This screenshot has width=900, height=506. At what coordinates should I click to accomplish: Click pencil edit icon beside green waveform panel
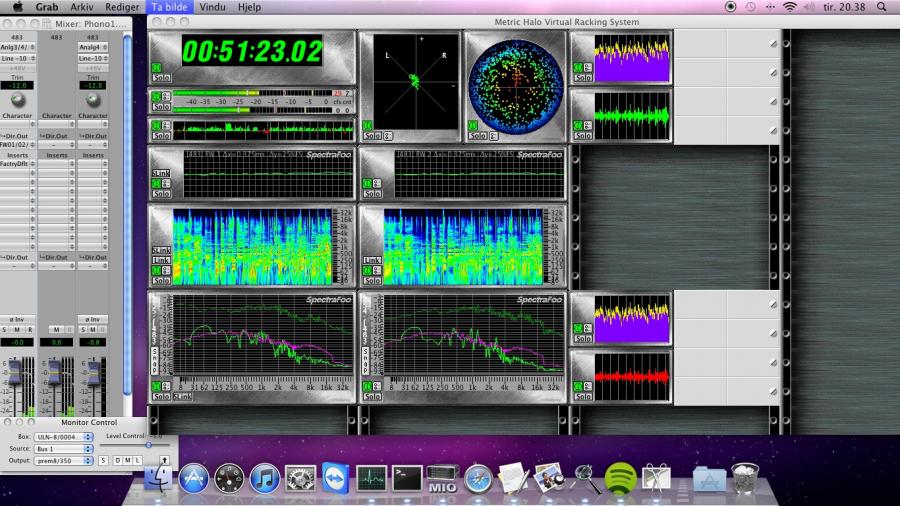coord(773,102)
